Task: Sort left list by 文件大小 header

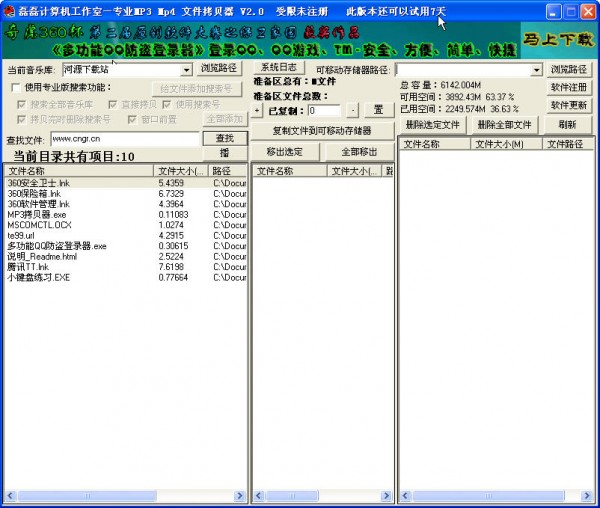Action: (x=181, y=171)
